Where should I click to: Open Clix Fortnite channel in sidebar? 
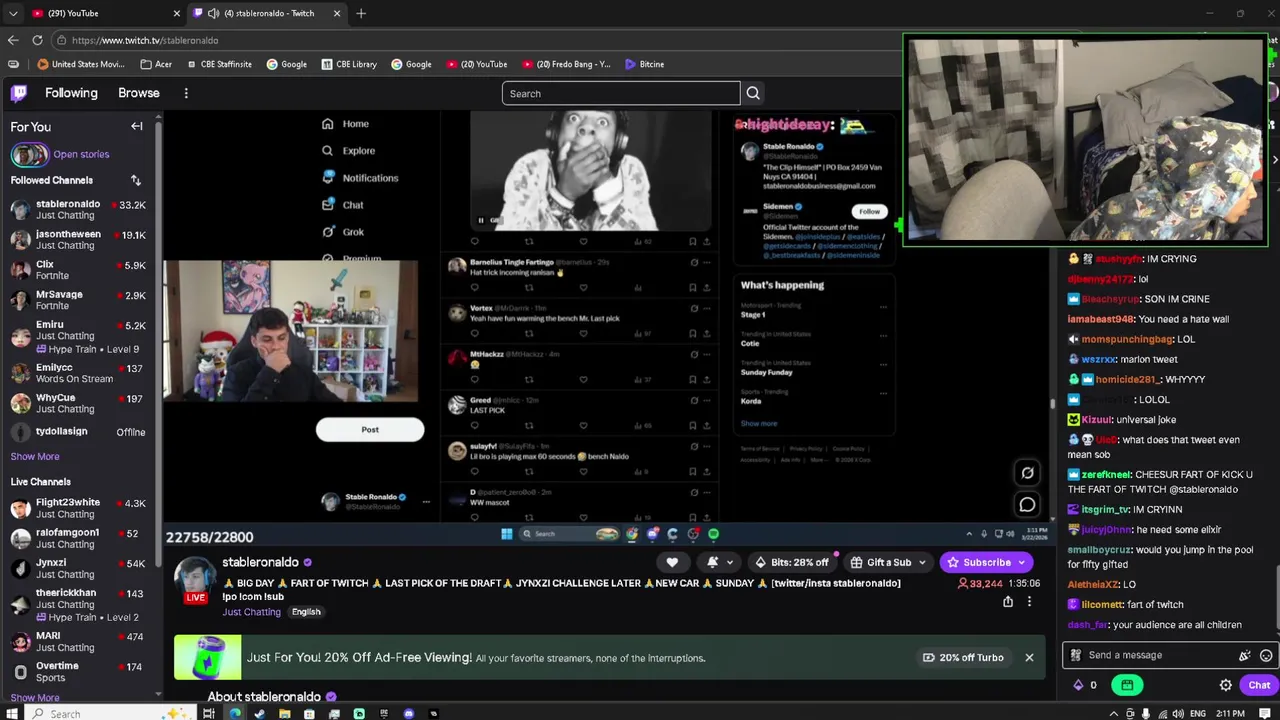coord(79,270)
